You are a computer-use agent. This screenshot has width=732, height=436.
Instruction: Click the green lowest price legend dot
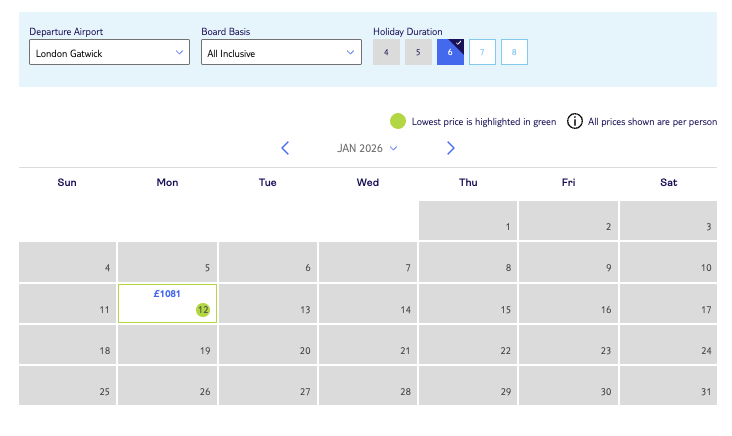[x=397, y=122]
